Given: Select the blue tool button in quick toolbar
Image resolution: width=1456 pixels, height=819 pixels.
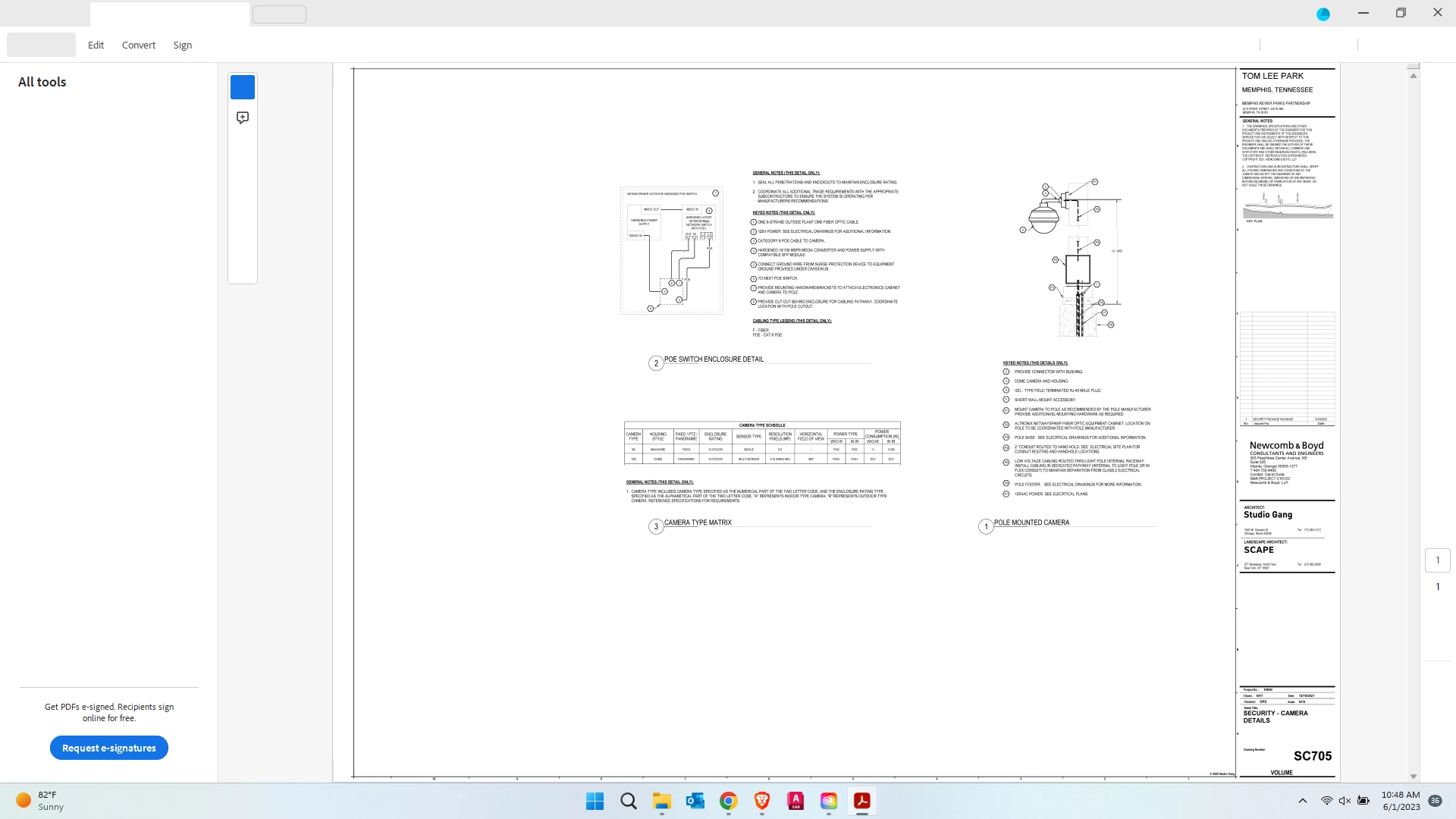Looking at the screenshot, I should coord(243,87).
